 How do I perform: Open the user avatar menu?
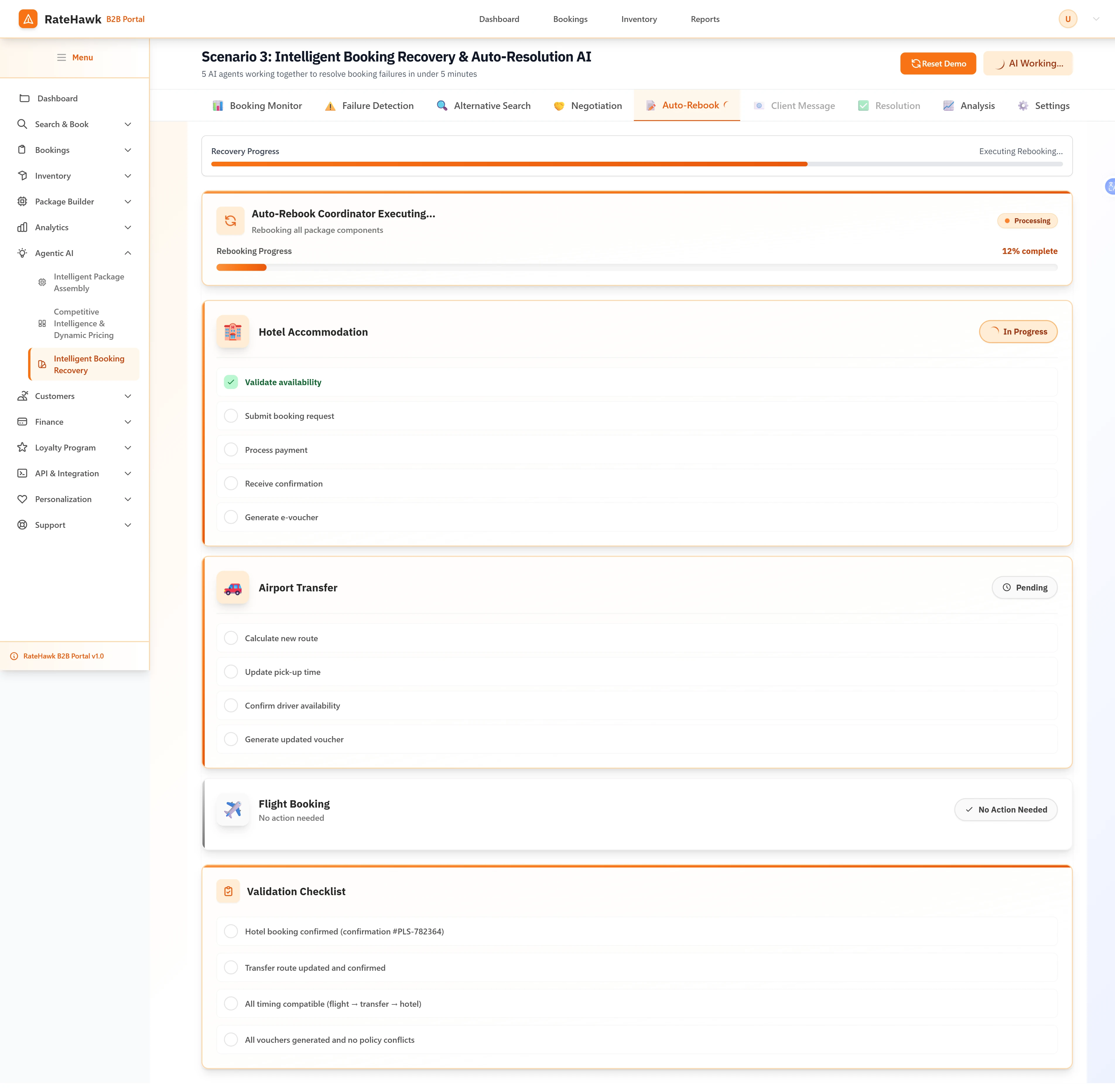pyautogui.click(x=1067, y=19)
